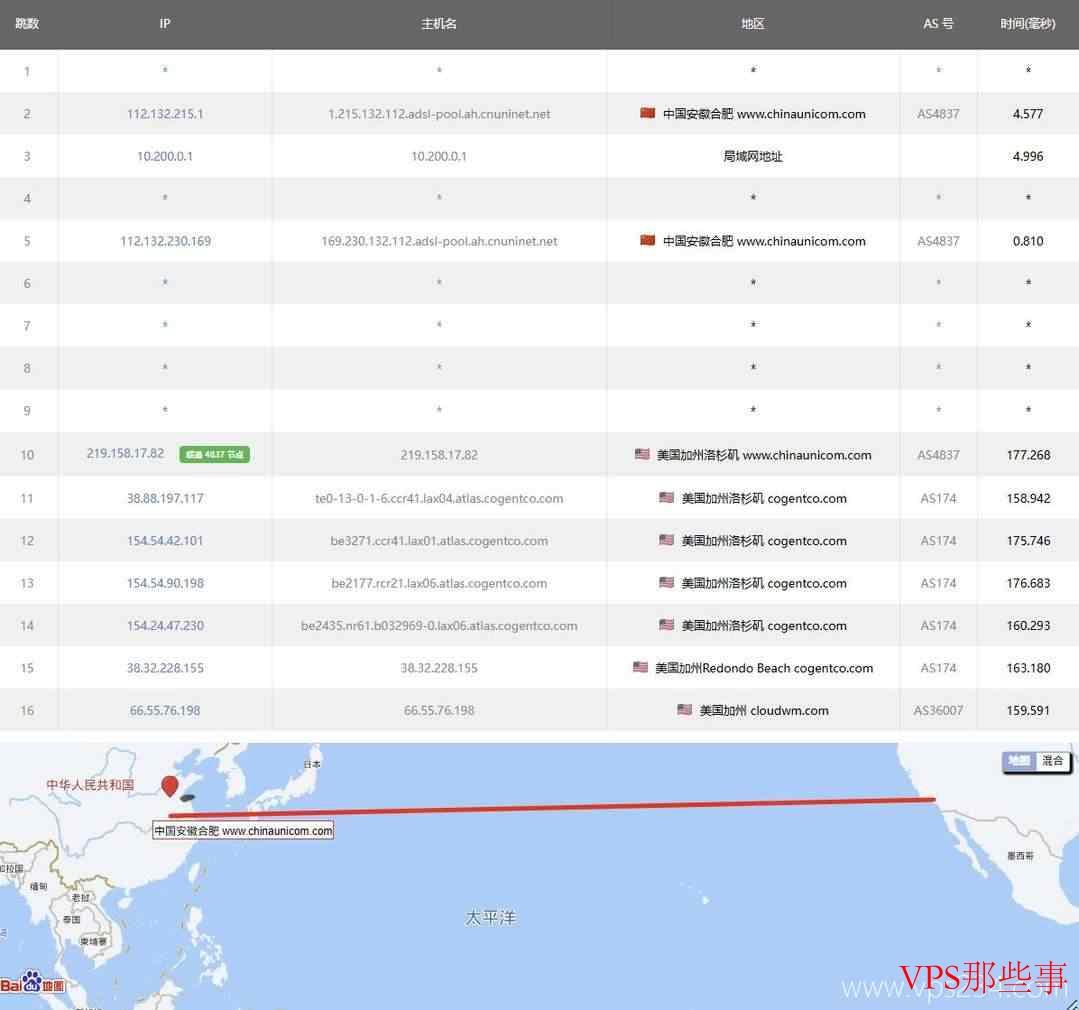Click the 跳数 column header
The image size is (1079, 1010).
[27, 23]
